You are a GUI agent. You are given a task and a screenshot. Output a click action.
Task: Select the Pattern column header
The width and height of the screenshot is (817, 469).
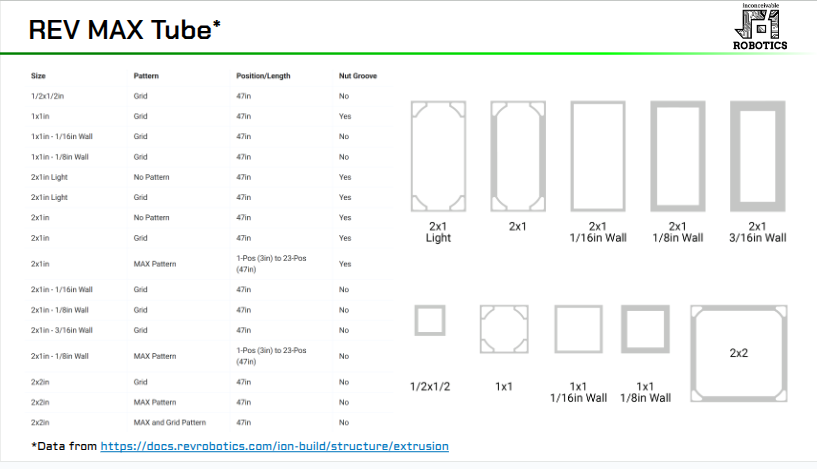146,76
